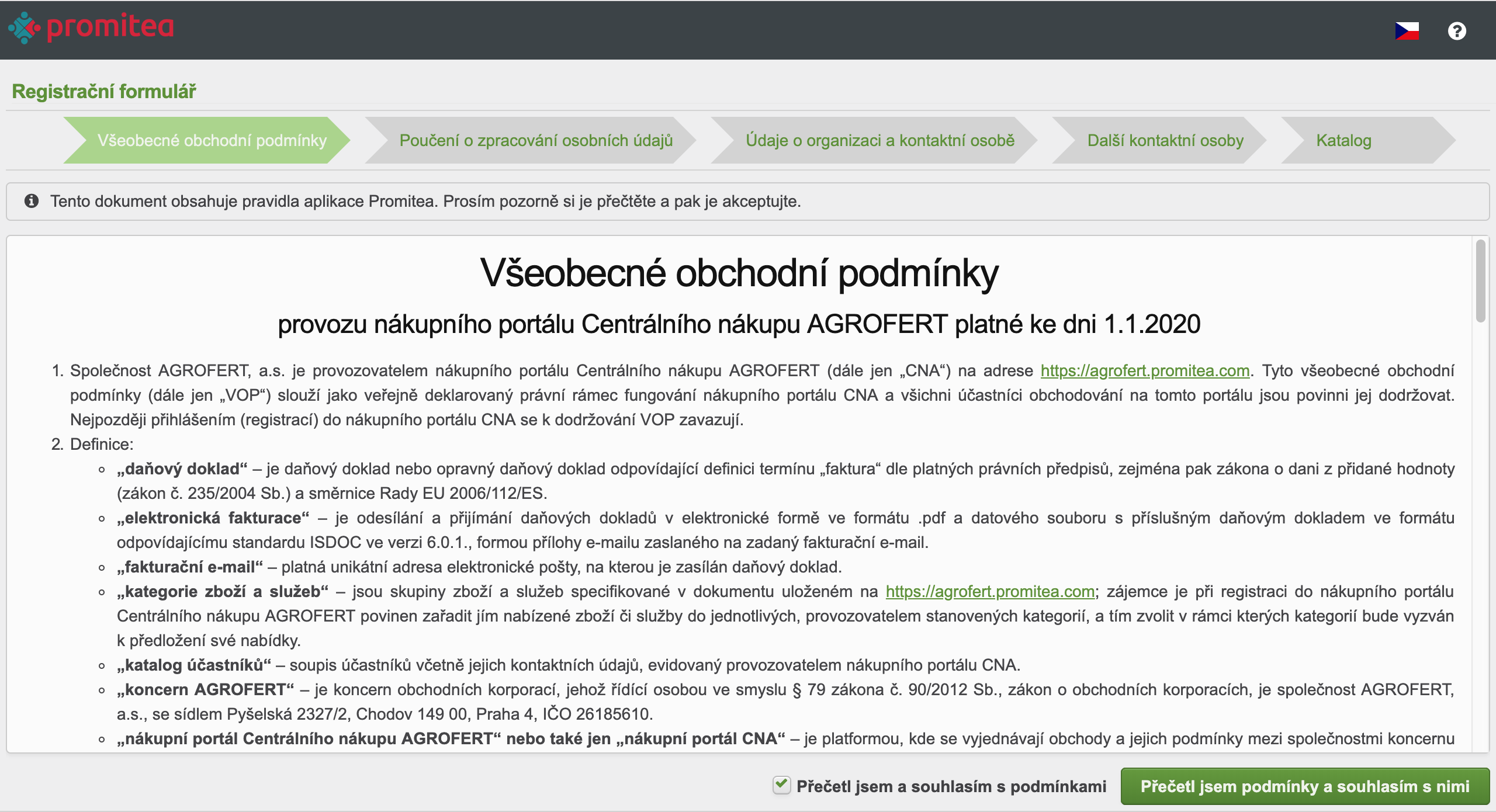Click the Promitea logo
This screenshot has width=1496, height=812.
[91, 27]
